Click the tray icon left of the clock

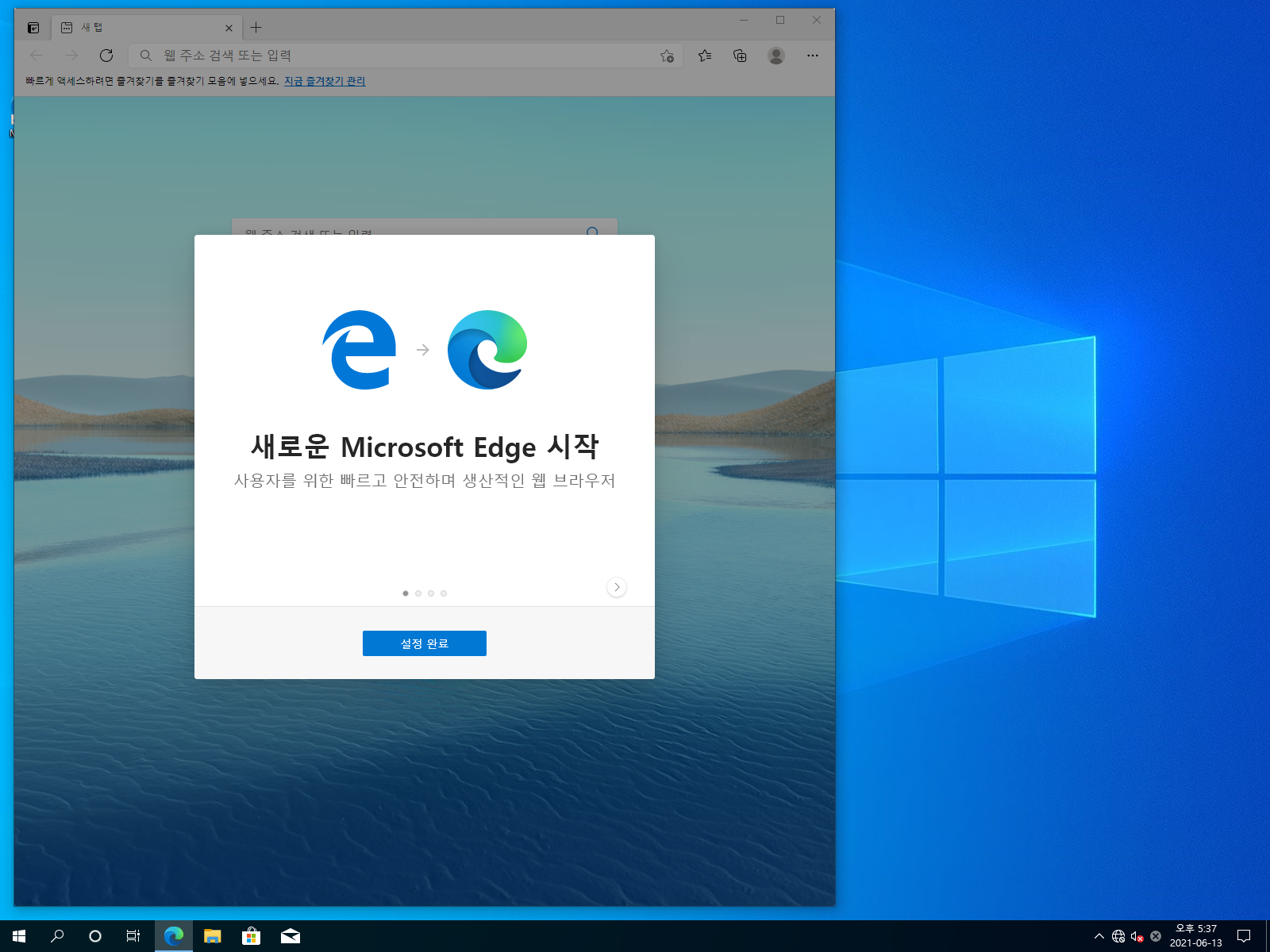coord(1156,936)
